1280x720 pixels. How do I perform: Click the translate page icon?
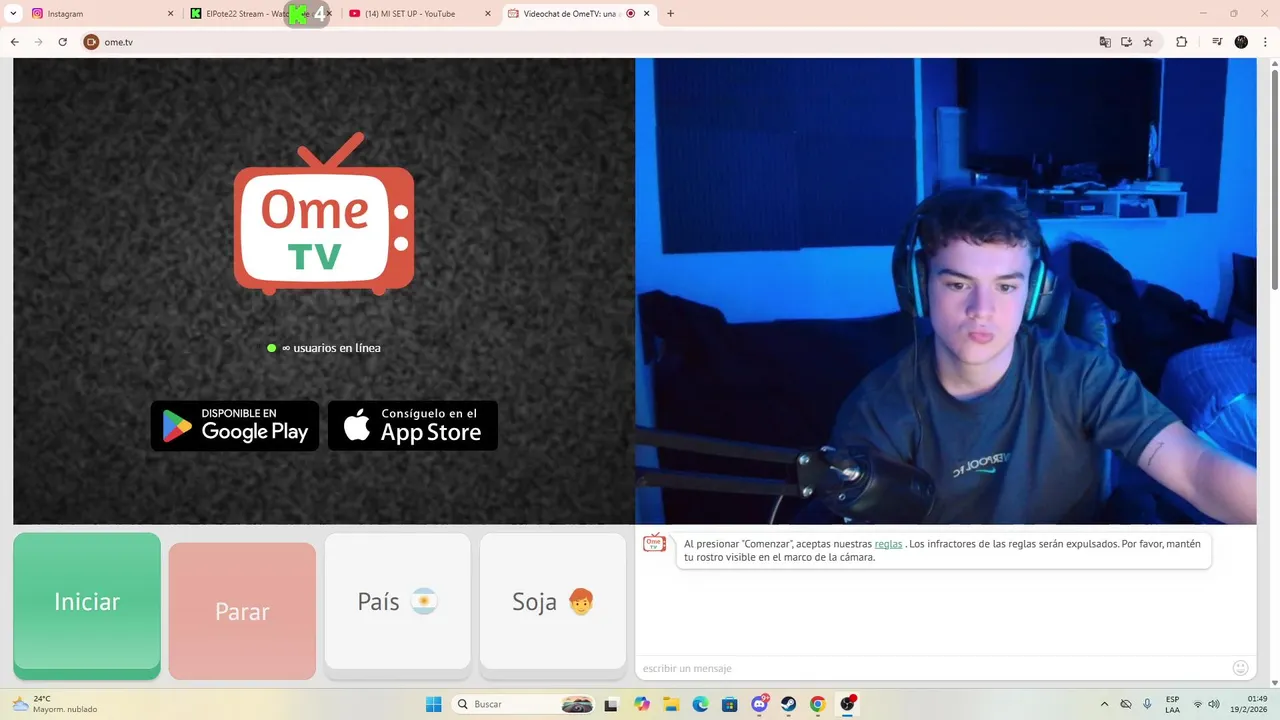click(x=1105, y=42)
